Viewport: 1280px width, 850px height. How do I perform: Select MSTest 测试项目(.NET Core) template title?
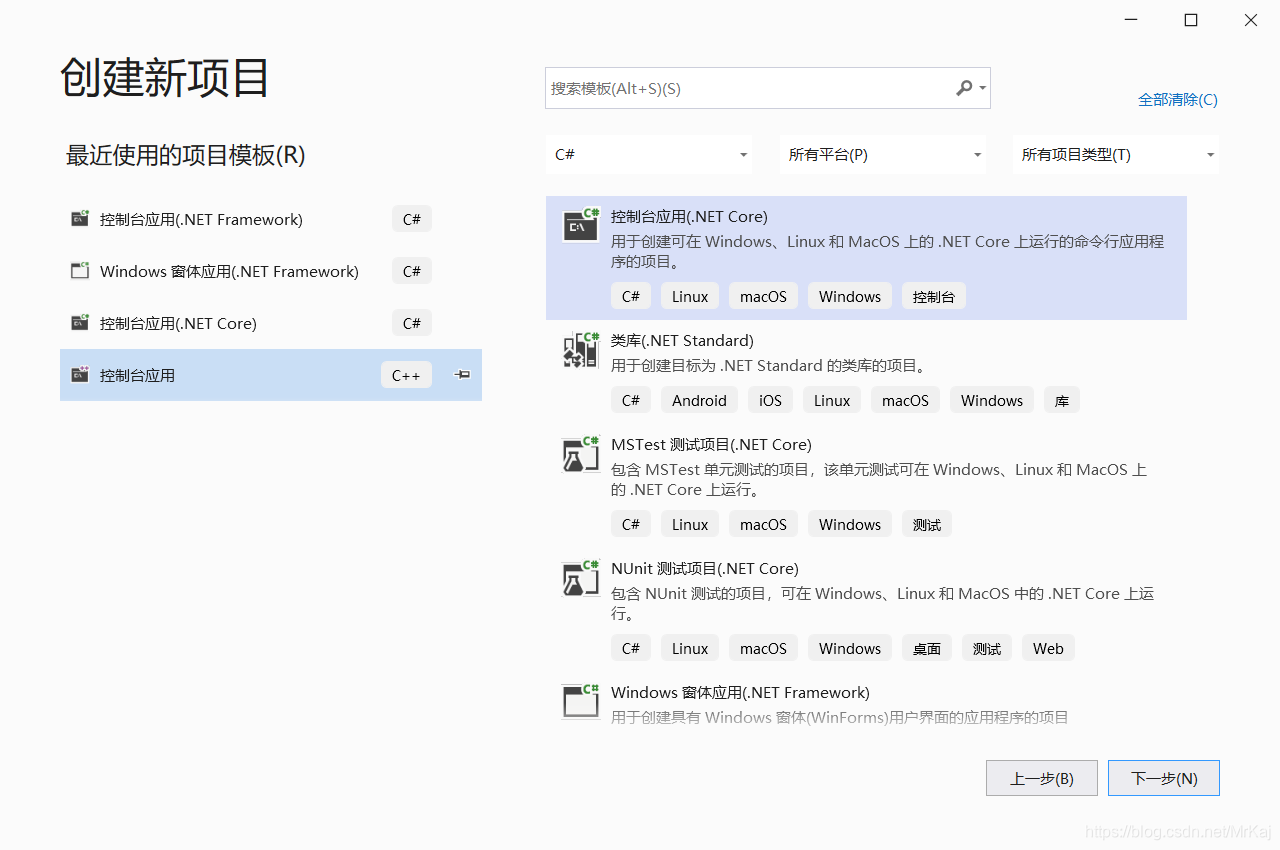(x=711, y=444)
